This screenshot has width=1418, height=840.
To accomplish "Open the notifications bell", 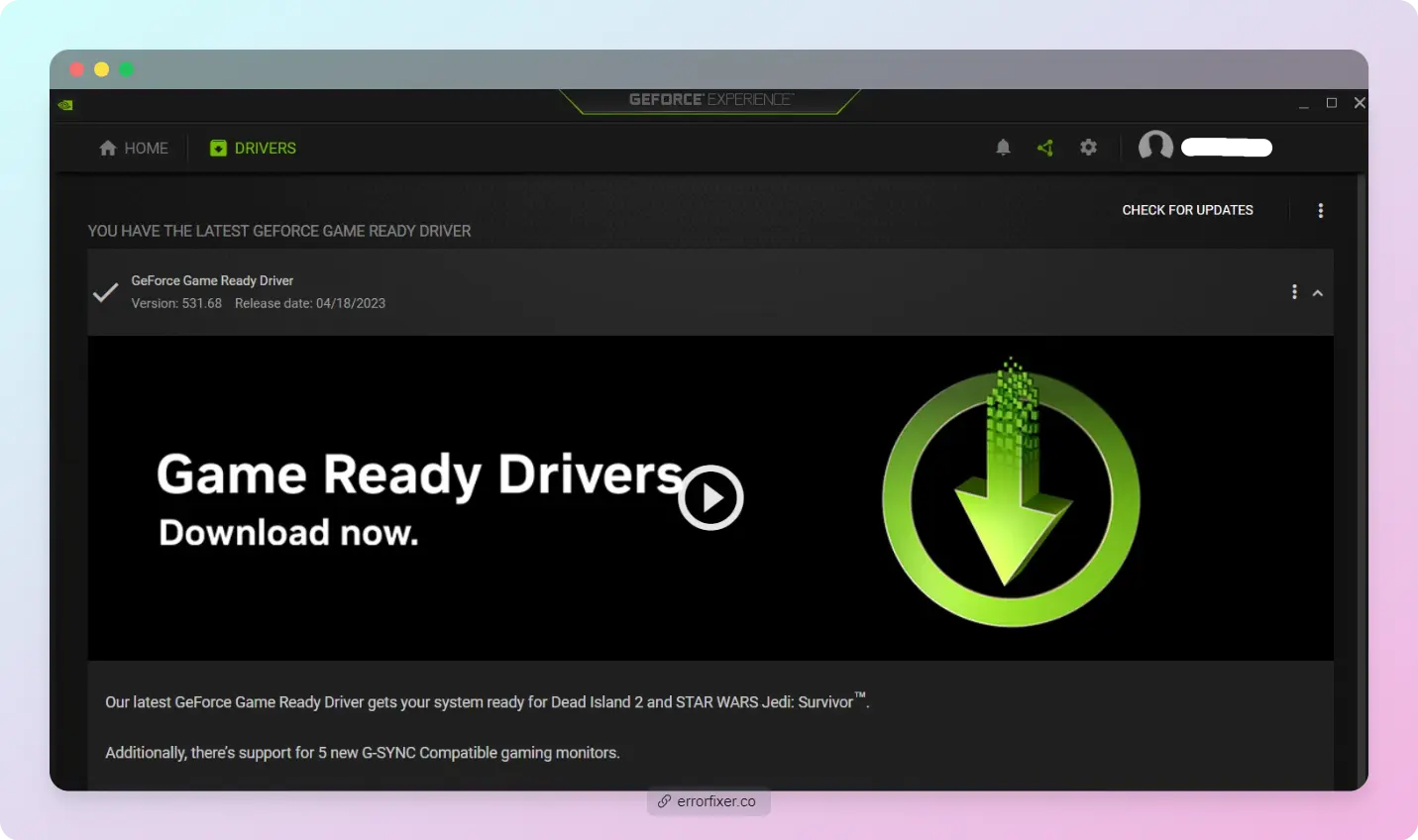I will coord(1003,148).
